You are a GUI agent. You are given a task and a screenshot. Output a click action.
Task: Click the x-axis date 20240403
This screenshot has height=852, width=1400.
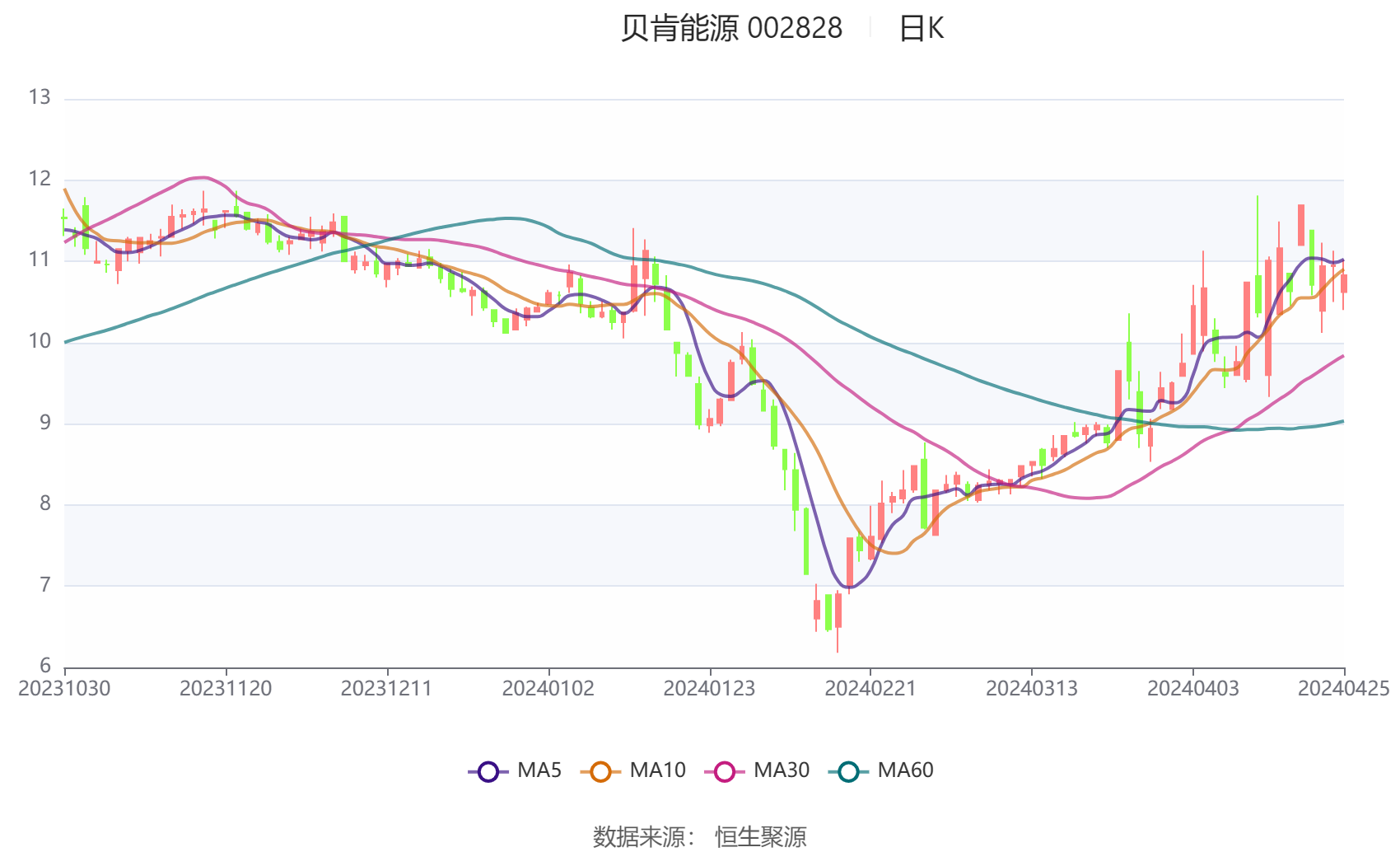(1192, 689)
